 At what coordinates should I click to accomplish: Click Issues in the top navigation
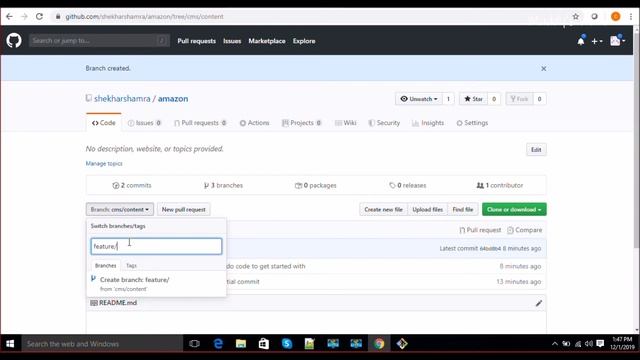pyautogui.click(x=232, y=41)
